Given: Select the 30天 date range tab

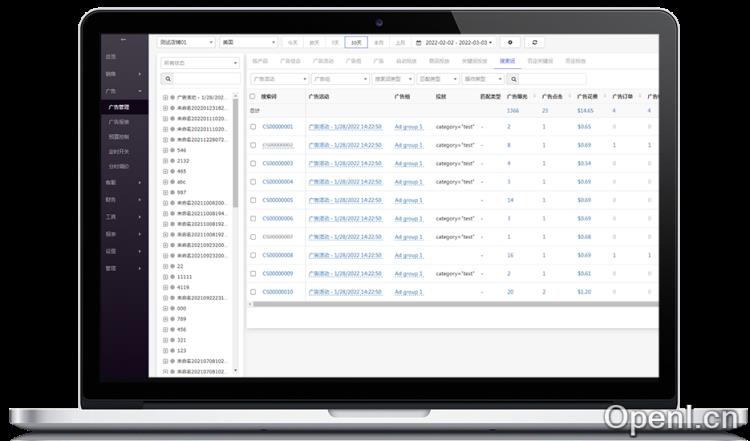Looking at the screenshot, I should [x=356, y=43].
